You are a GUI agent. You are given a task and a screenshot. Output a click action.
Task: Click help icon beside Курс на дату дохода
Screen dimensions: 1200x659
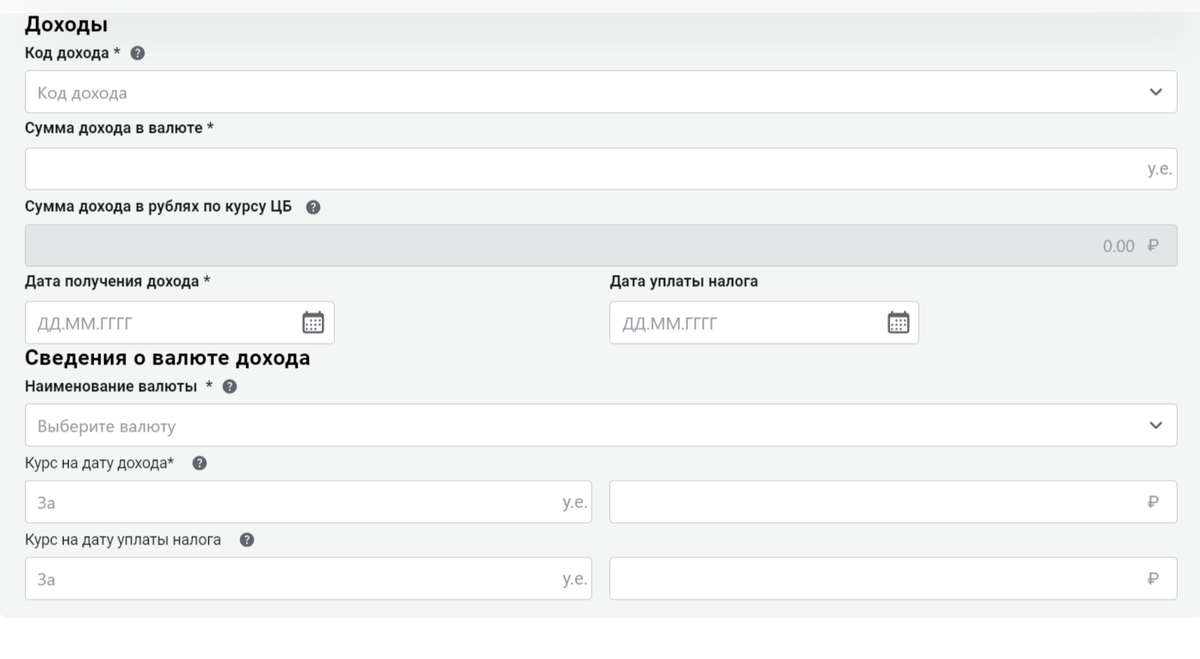(199, 463)
